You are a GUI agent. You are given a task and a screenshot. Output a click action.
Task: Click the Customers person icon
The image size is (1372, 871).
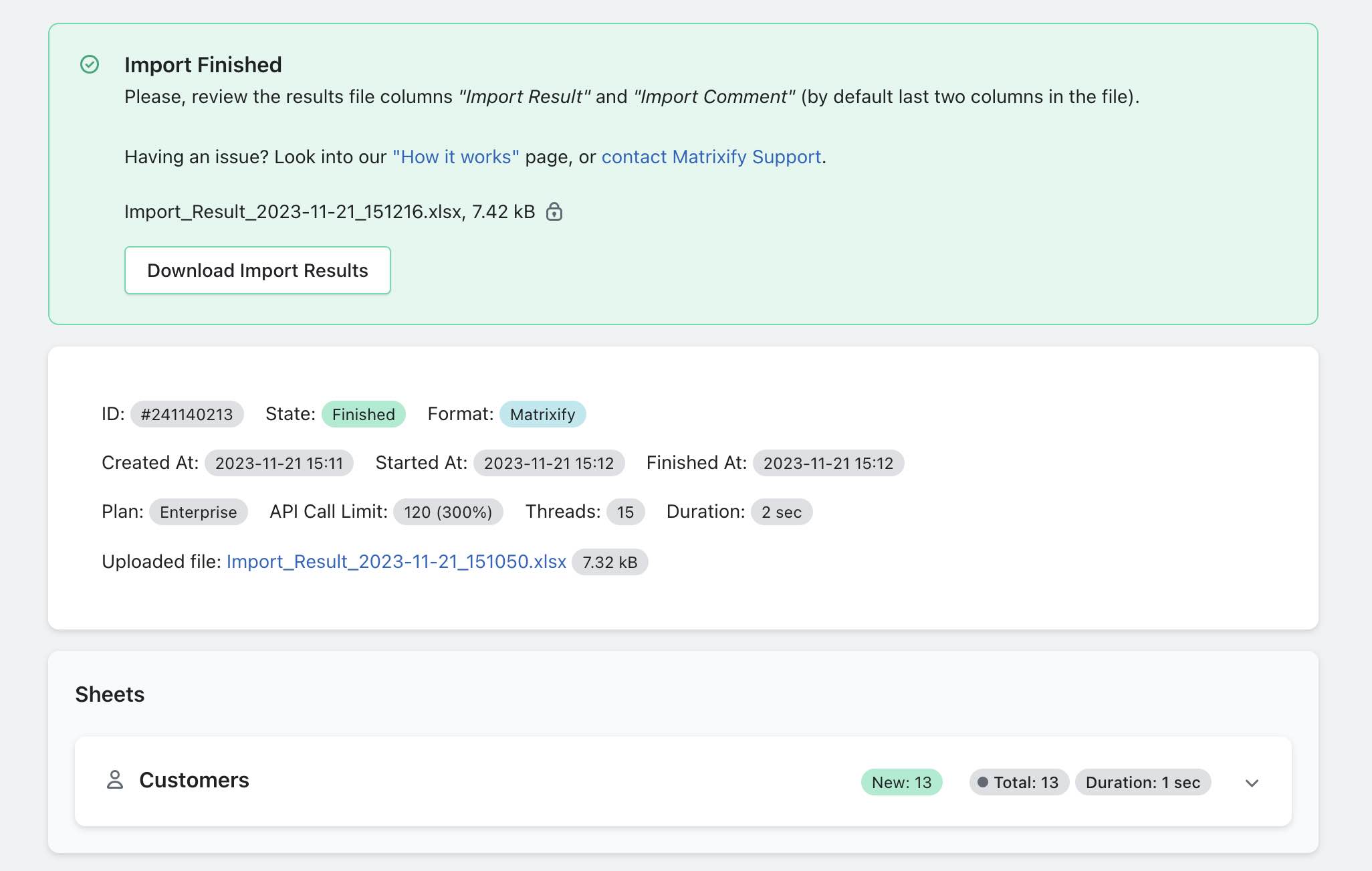tap(115, 779)
